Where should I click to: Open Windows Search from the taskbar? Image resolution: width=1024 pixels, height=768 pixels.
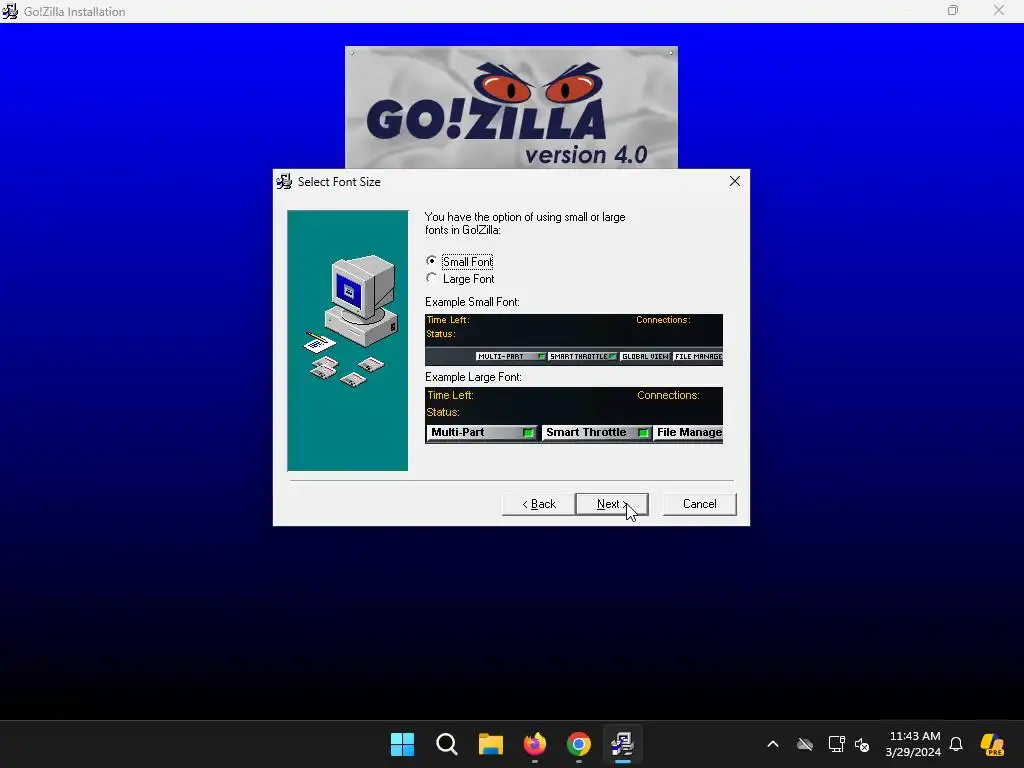click(x=447, y=744)
